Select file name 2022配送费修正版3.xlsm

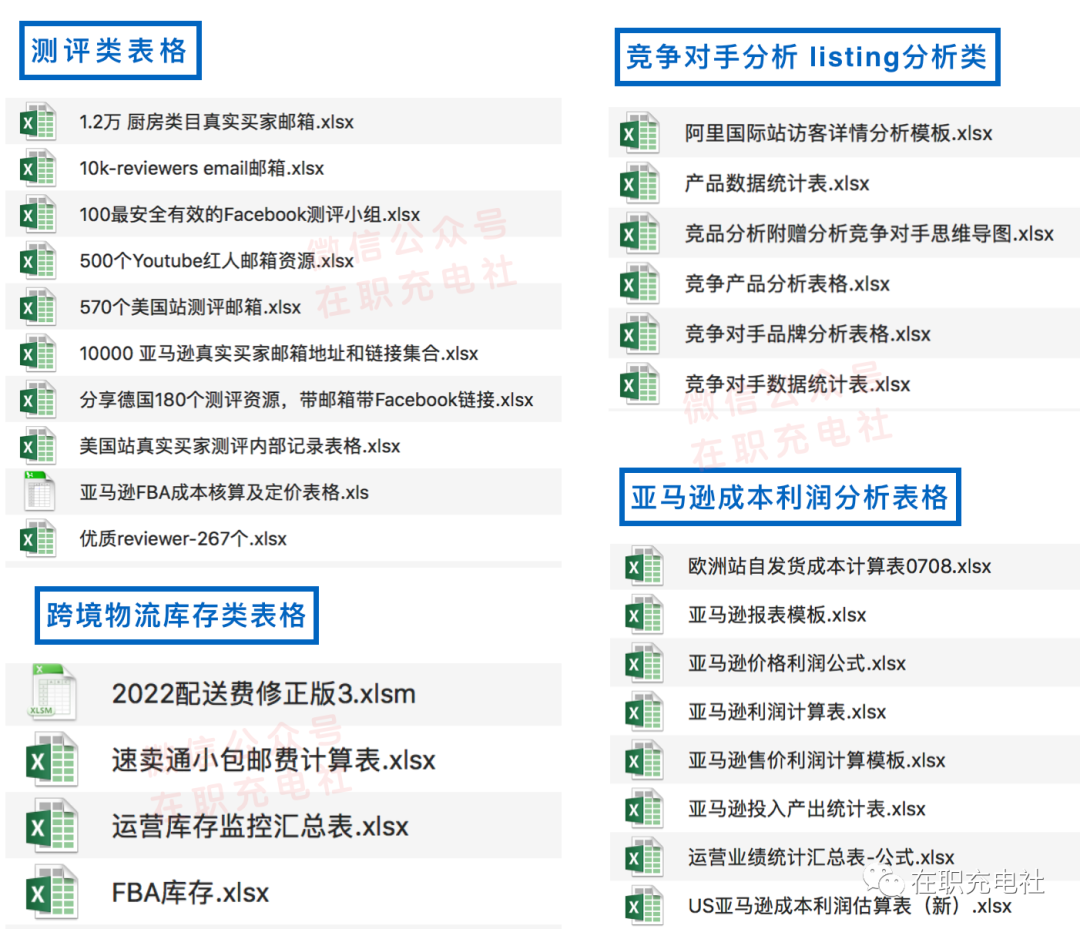pos(264,693)
